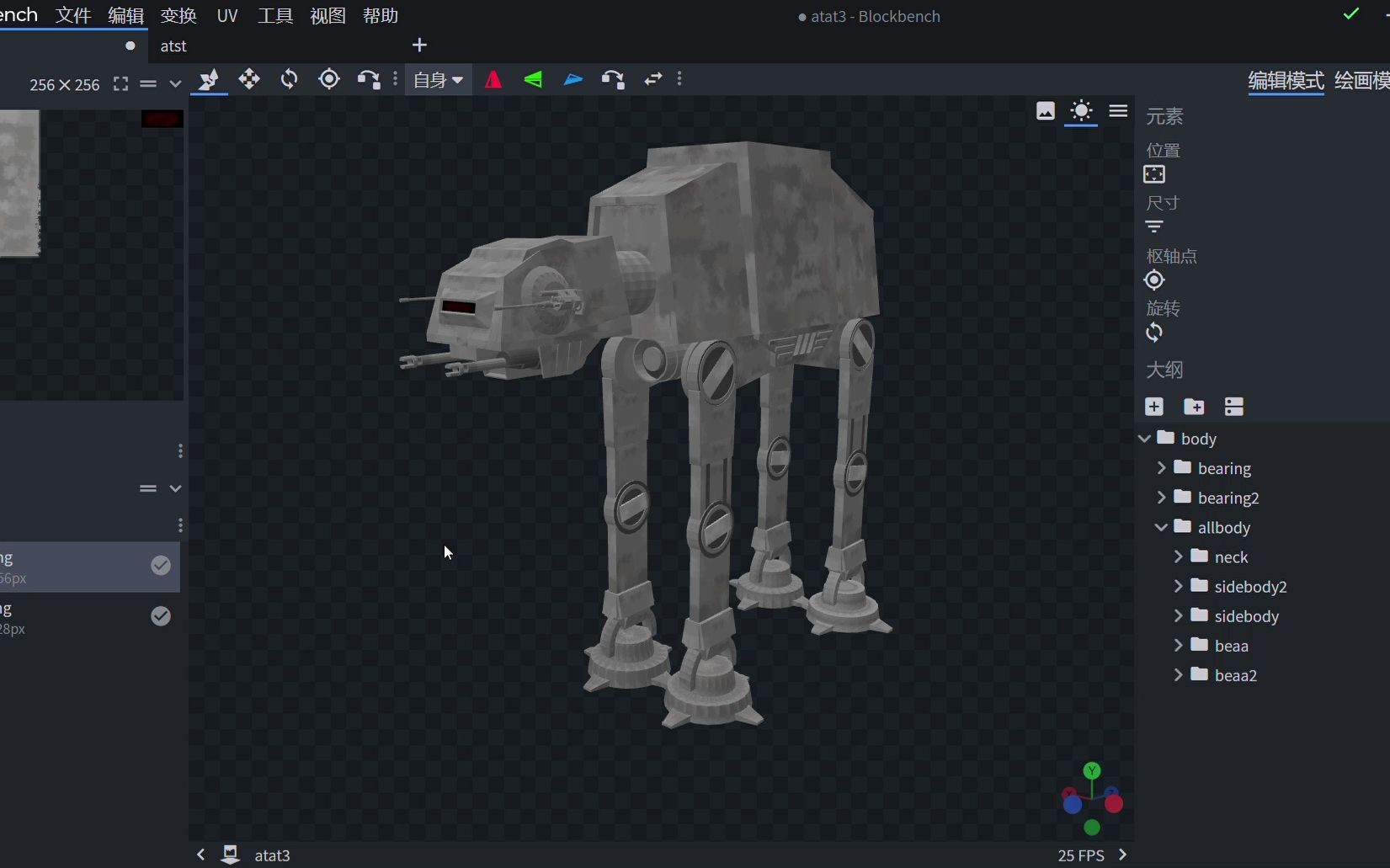
Task: Switch to the atst tab
Action: pyautogui.click(x=173, y=45)
